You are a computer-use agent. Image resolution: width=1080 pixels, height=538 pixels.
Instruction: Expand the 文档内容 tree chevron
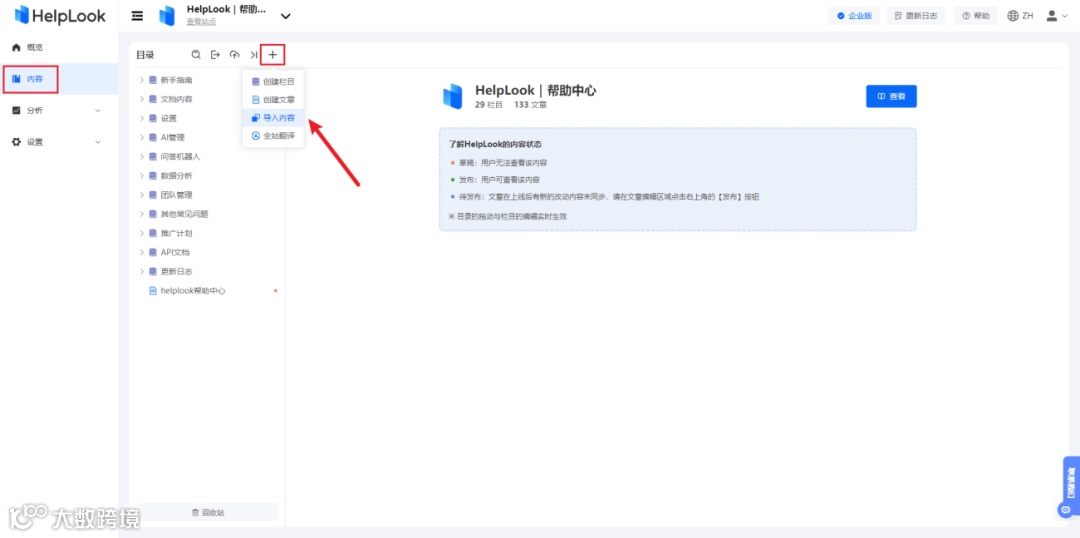coord(141,99)
